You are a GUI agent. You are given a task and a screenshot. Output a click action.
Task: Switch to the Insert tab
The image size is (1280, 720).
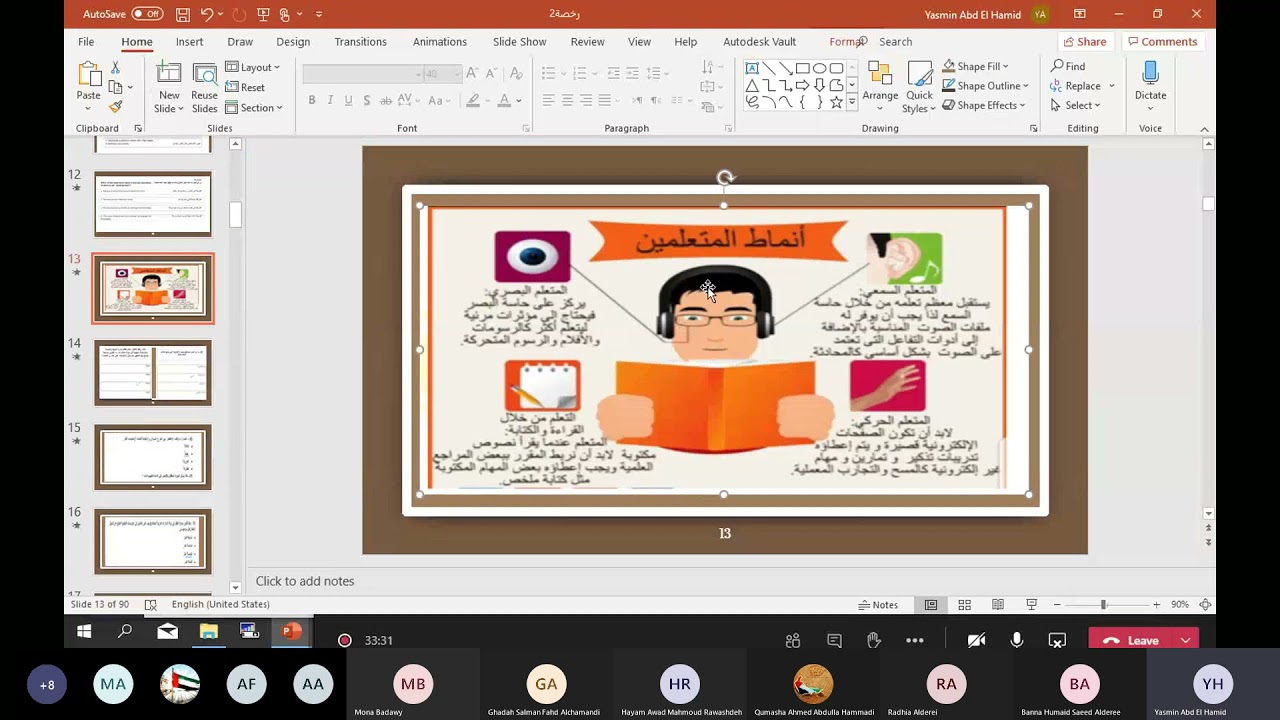pyautogui.click(x=189, y=42)
